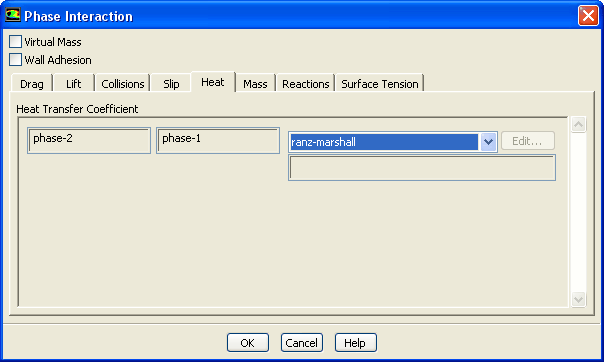This screenshot has width=604, height=362.
Task: Switch to the Mass tab
Action: [255, 84]
